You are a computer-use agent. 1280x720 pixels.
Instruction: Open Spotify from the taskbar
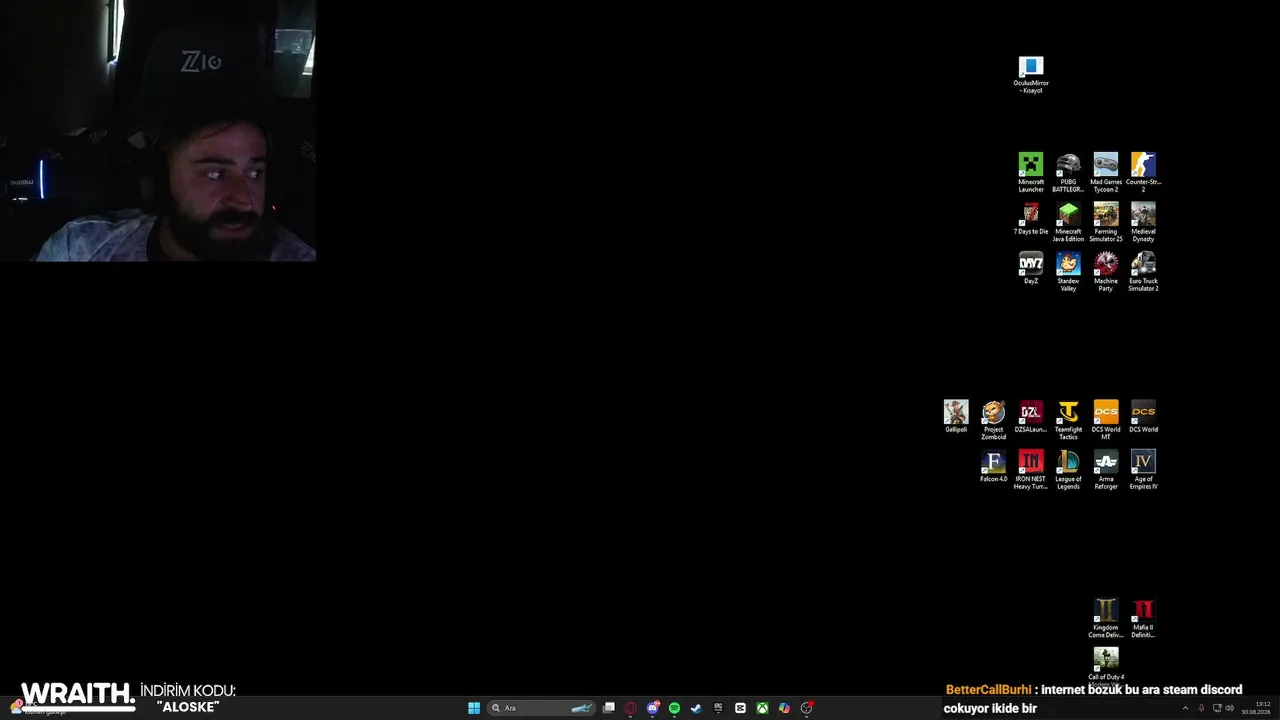tap(674, 708)
